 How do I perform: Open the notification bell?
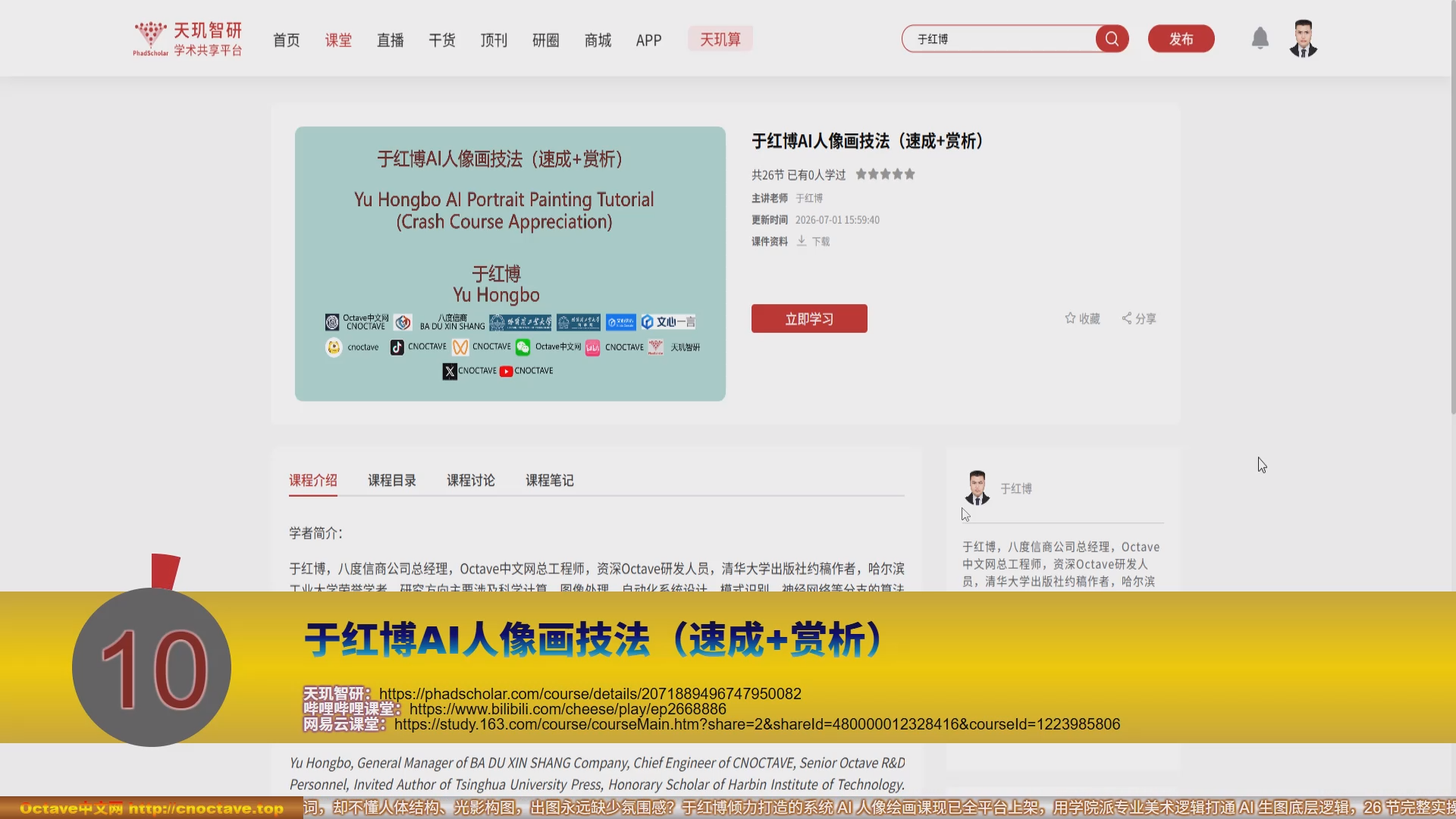(1260, 39)
